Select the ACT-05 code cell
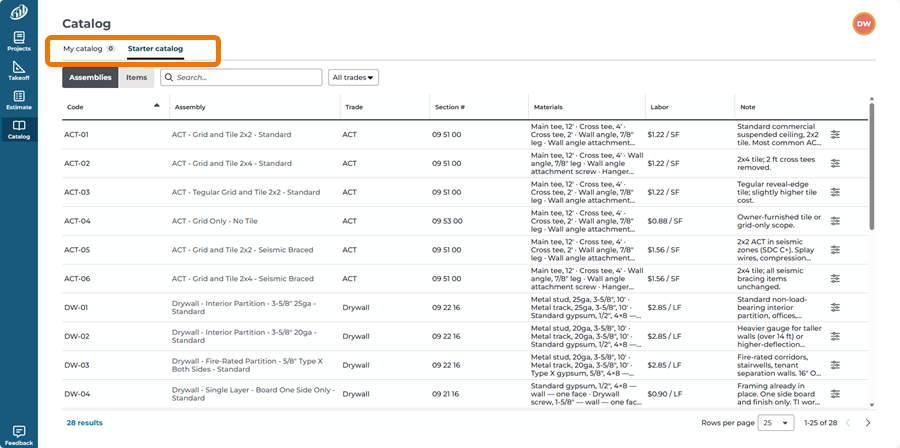This screenshot has width=900, height=448. (x=77, y=250)
